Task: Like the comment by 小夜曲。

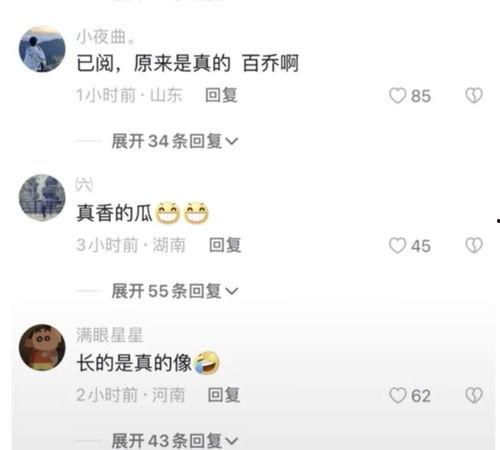Action: pyautogui.click(x=398, y=96)
